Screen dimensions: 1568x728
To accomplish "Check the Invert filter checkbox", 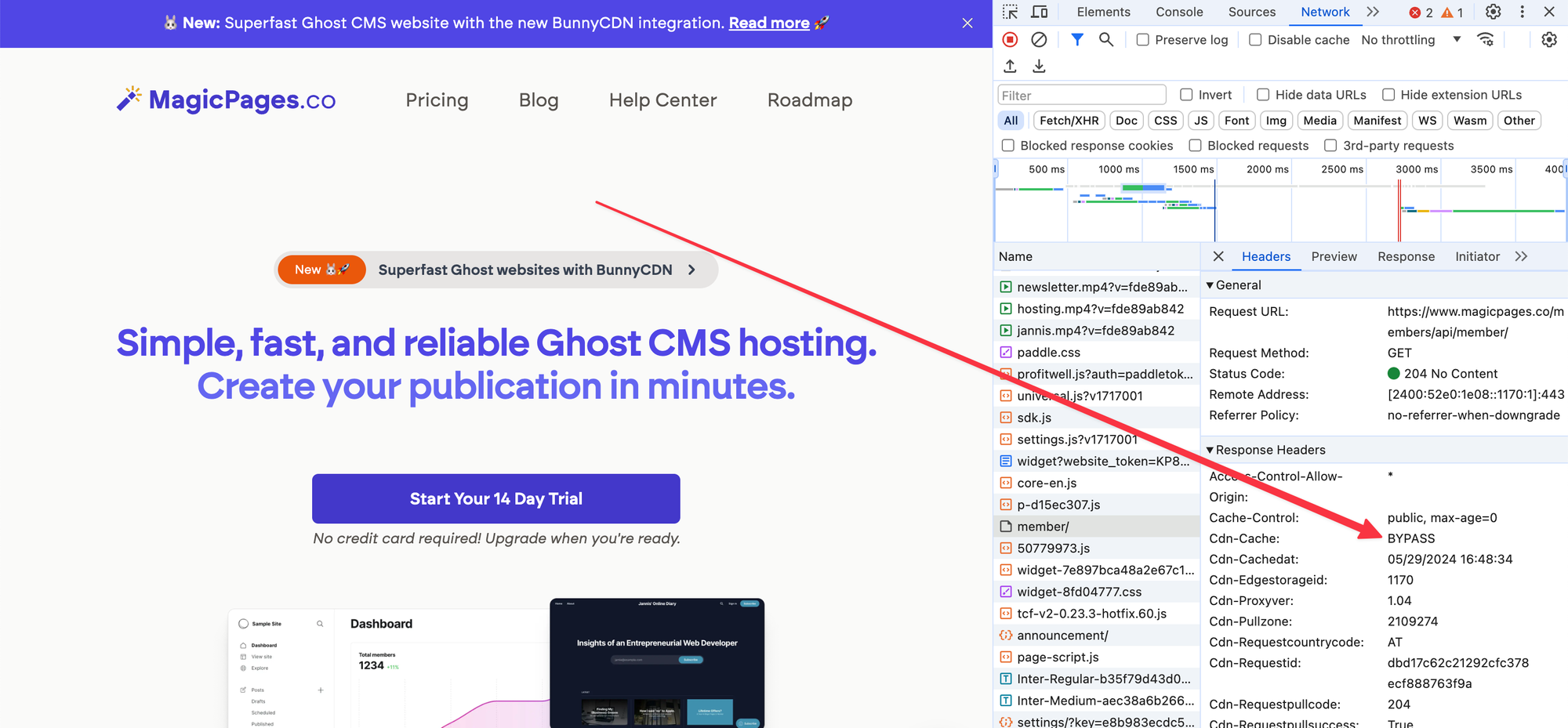I will [1187, 95].
